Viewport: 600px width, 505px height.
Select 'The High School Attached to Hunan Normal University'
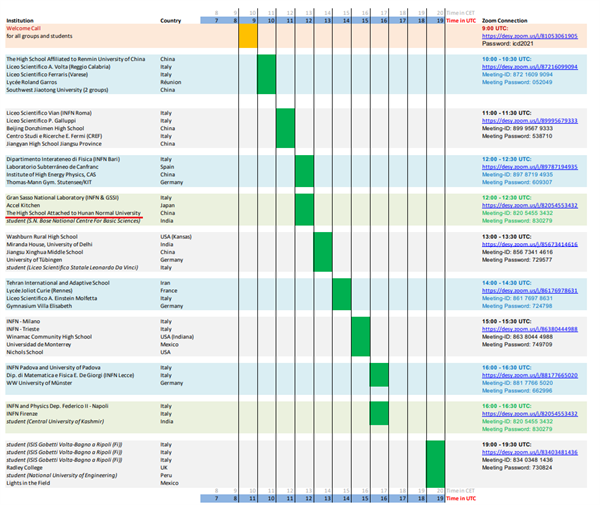(x=74, y=213)
